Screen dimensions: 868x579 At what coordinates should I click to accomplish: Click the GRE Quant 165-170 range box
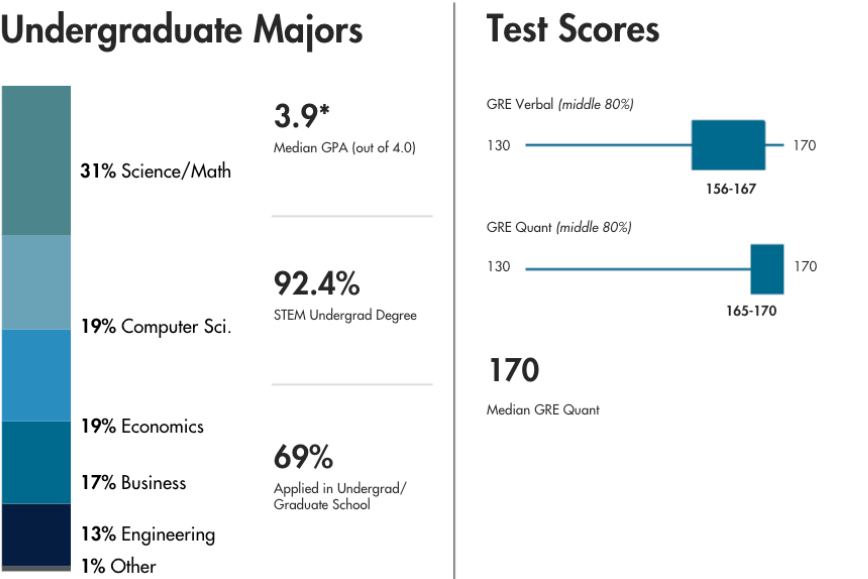pyautogui.click(x=767, y=268)
